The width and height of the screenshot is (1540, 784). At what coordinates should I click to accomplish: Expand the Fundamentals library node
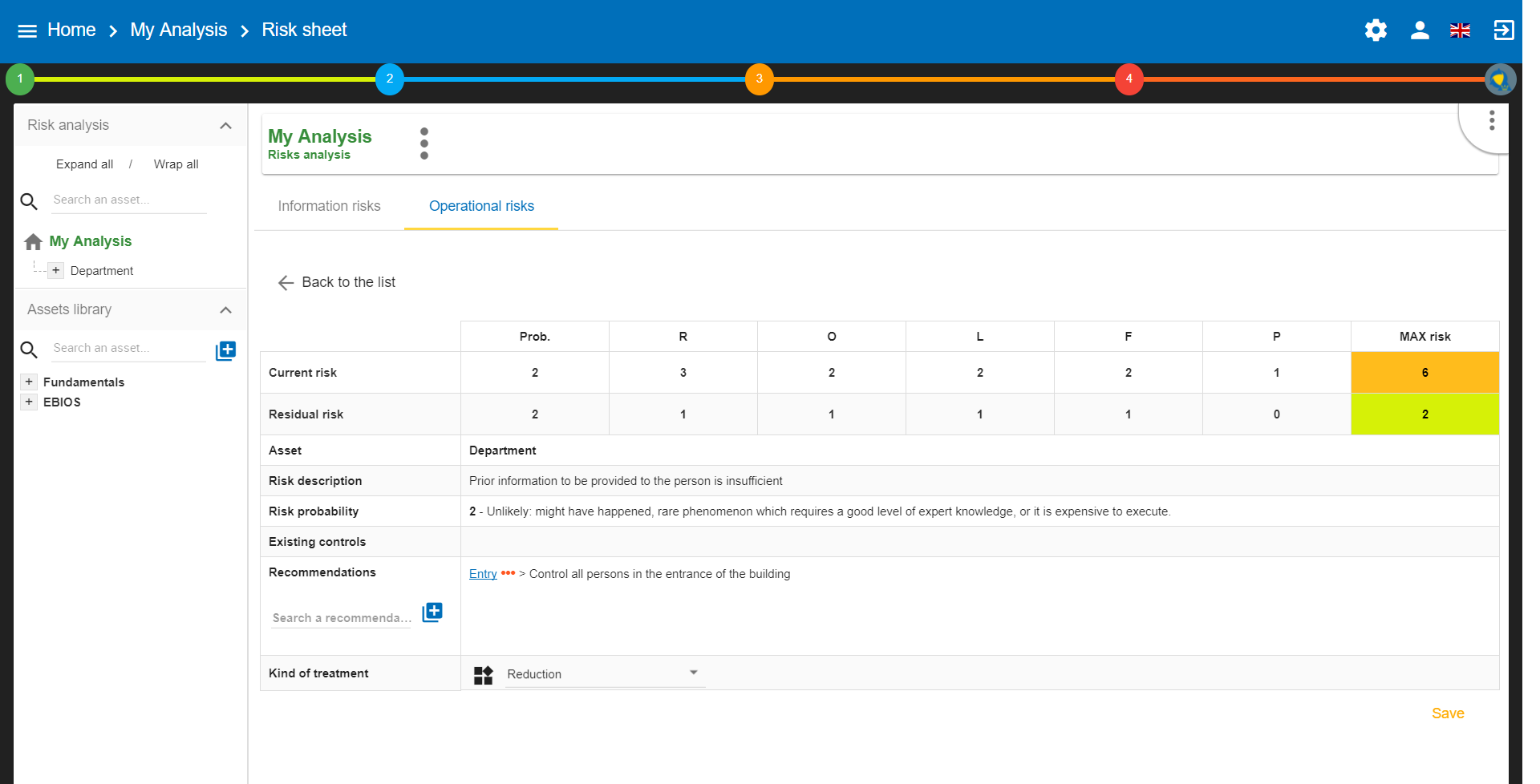coord(29,382)
